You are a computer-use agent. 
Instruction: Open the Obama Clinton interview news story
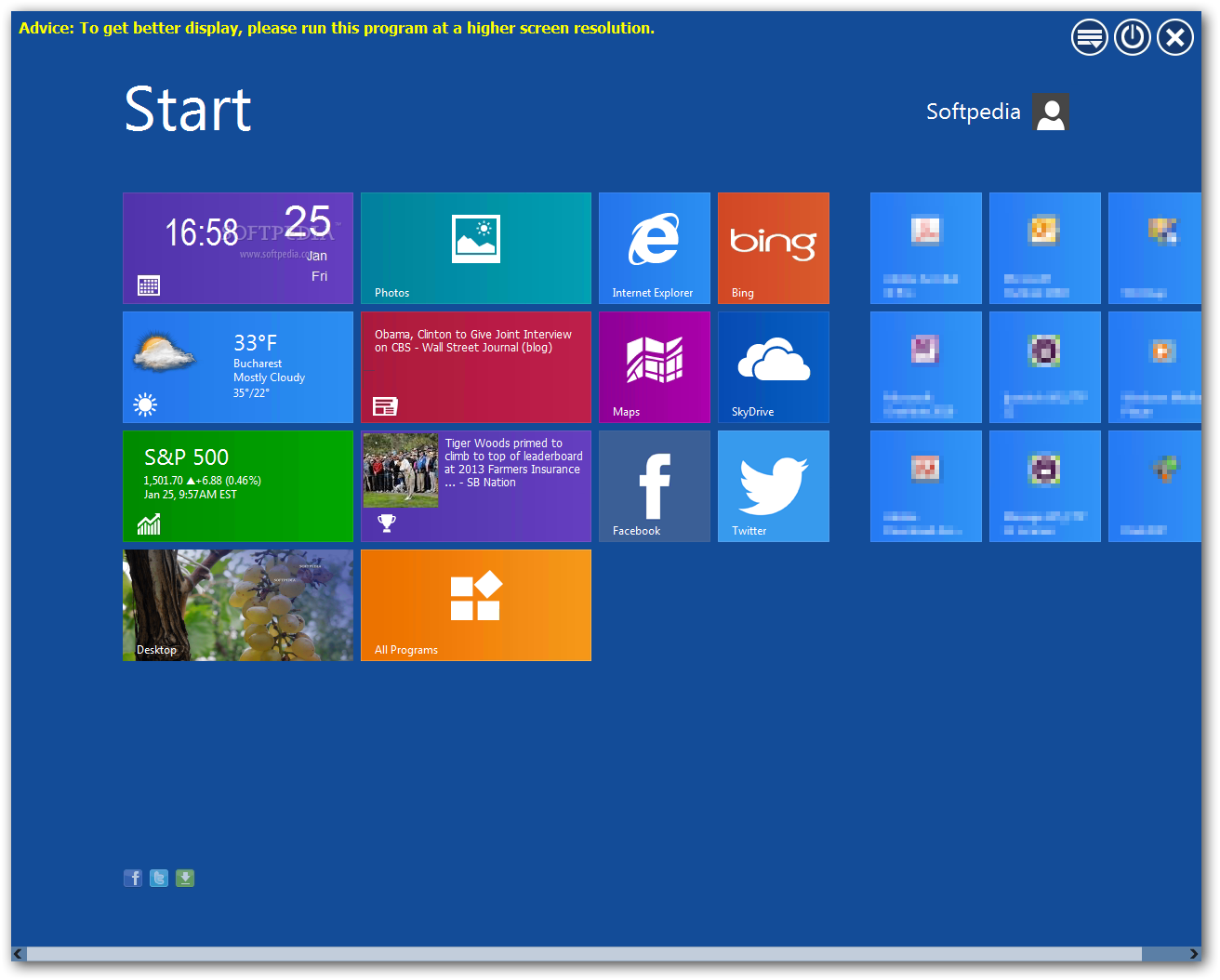(x=475, y=367)
